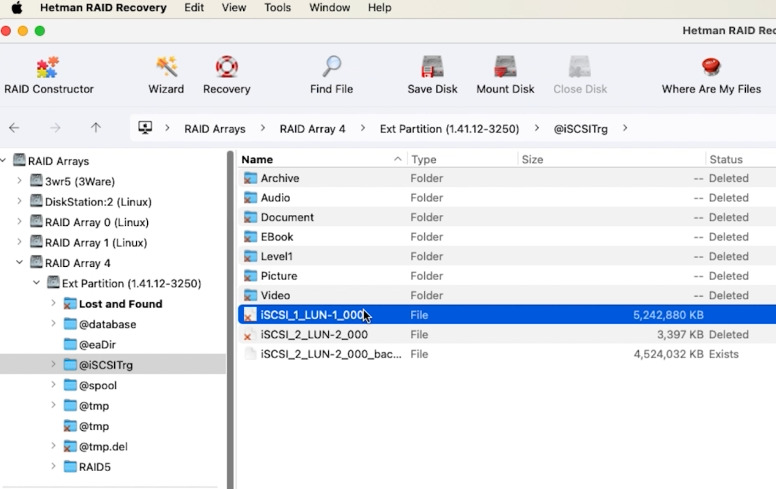Select the EBook folder row
Image resolution: width=776 pixels, height=489 pixels.
[507, 237]
